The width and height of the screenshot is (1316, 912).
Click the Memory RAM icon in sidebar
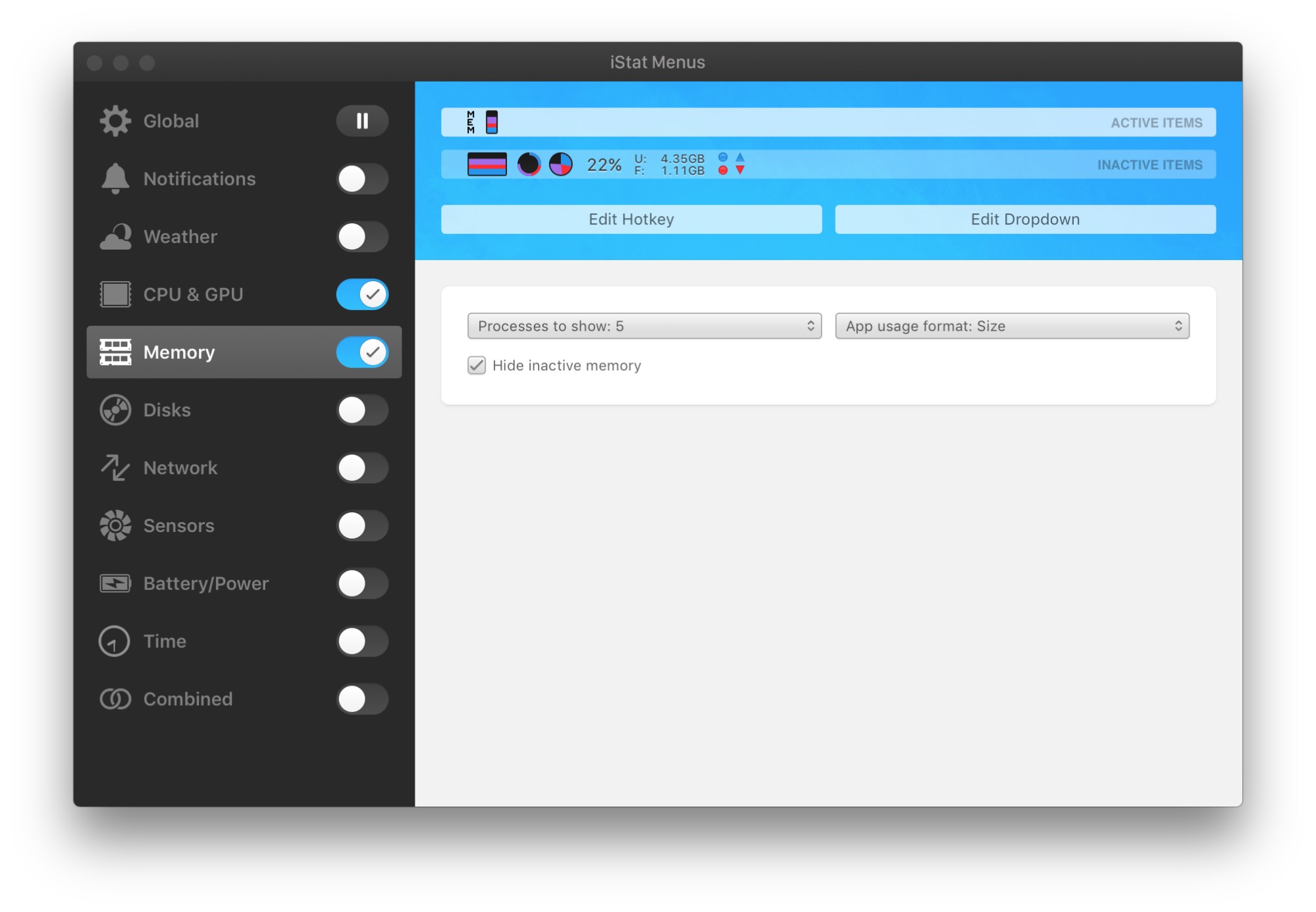coord(115,352)
